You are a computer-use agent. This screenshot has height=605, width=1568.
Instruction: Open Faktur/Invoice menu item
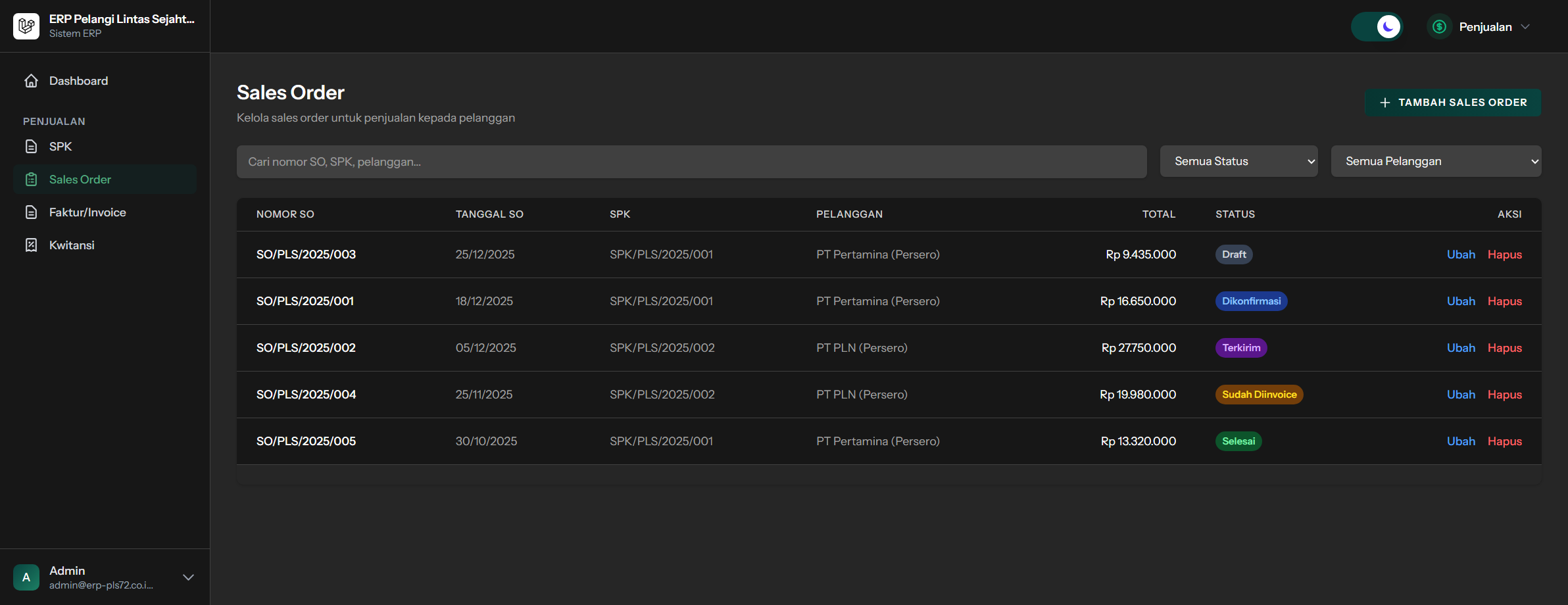pos(87,212)
